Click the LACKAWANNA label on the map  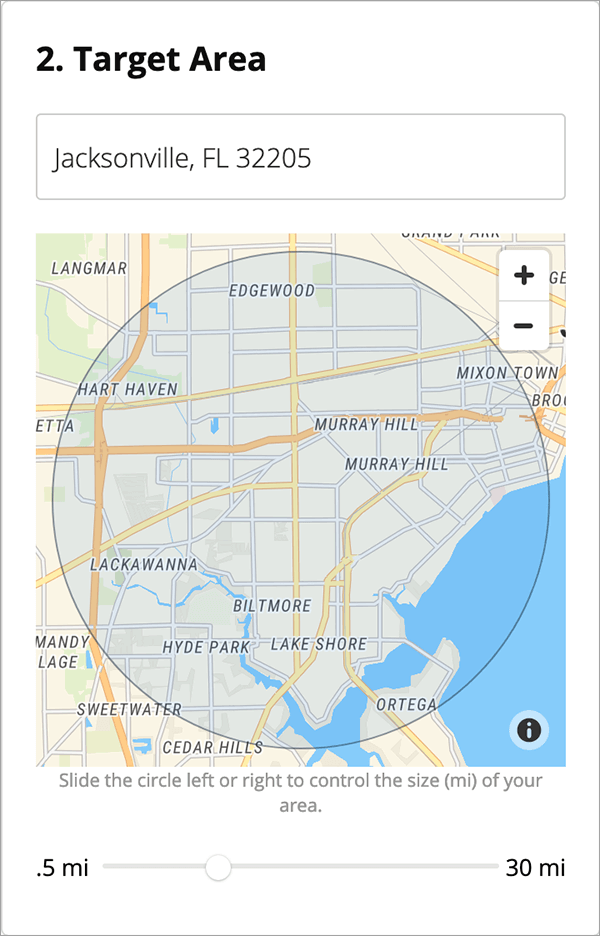click(144, 565)
